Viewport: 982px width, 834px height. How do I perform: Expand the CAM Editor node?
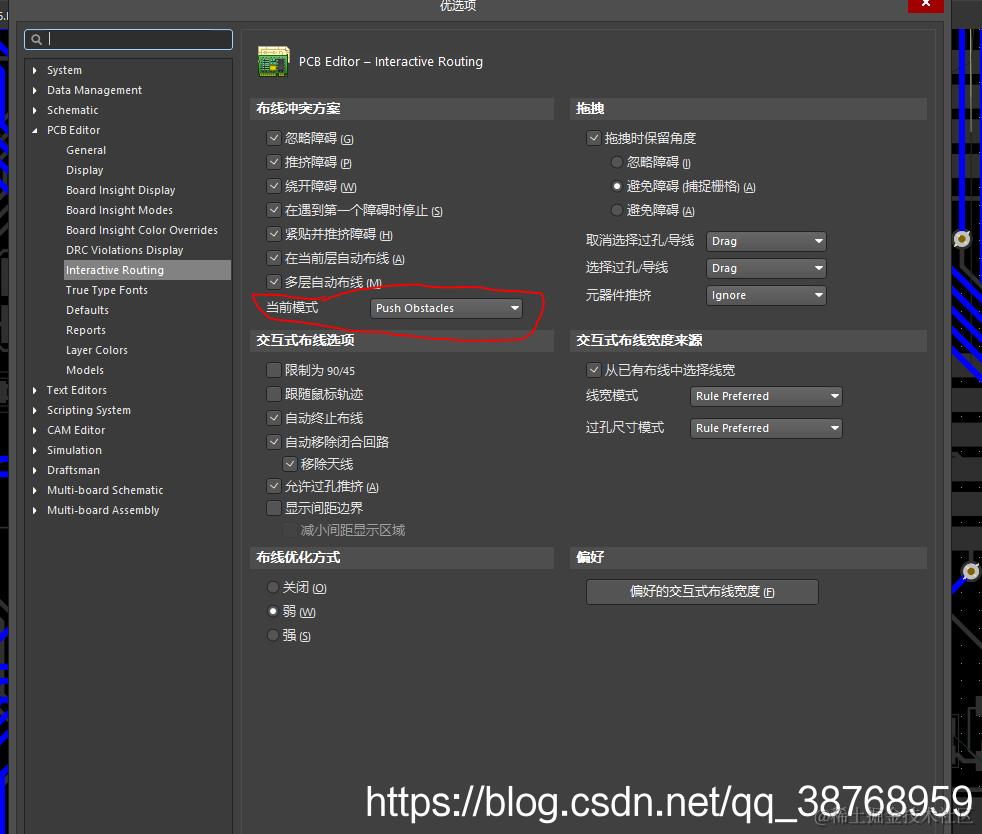coord(34,430)
